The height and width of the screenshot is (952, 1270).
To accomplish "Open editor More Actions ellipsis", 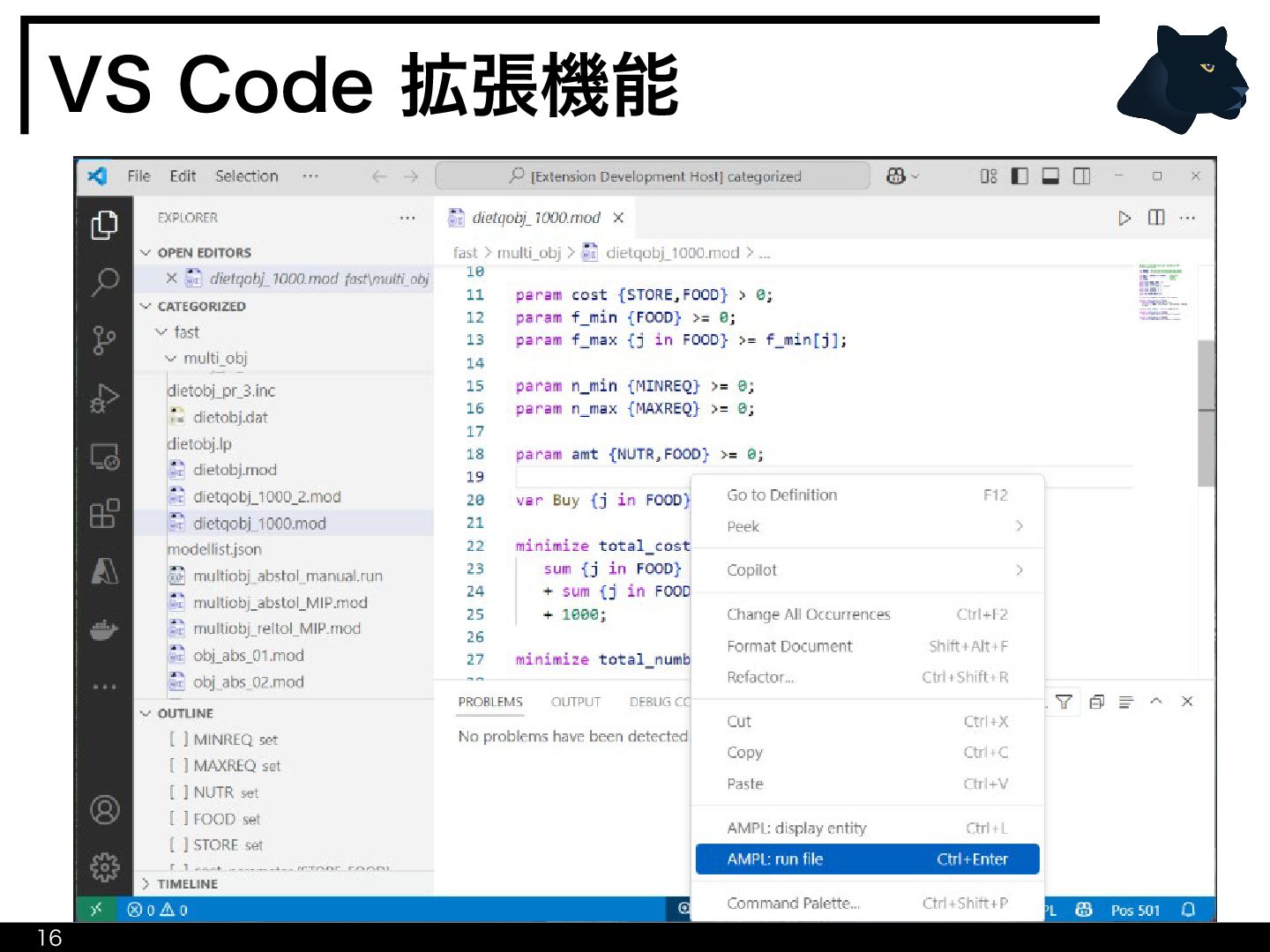I will [x=1187, y=218].
